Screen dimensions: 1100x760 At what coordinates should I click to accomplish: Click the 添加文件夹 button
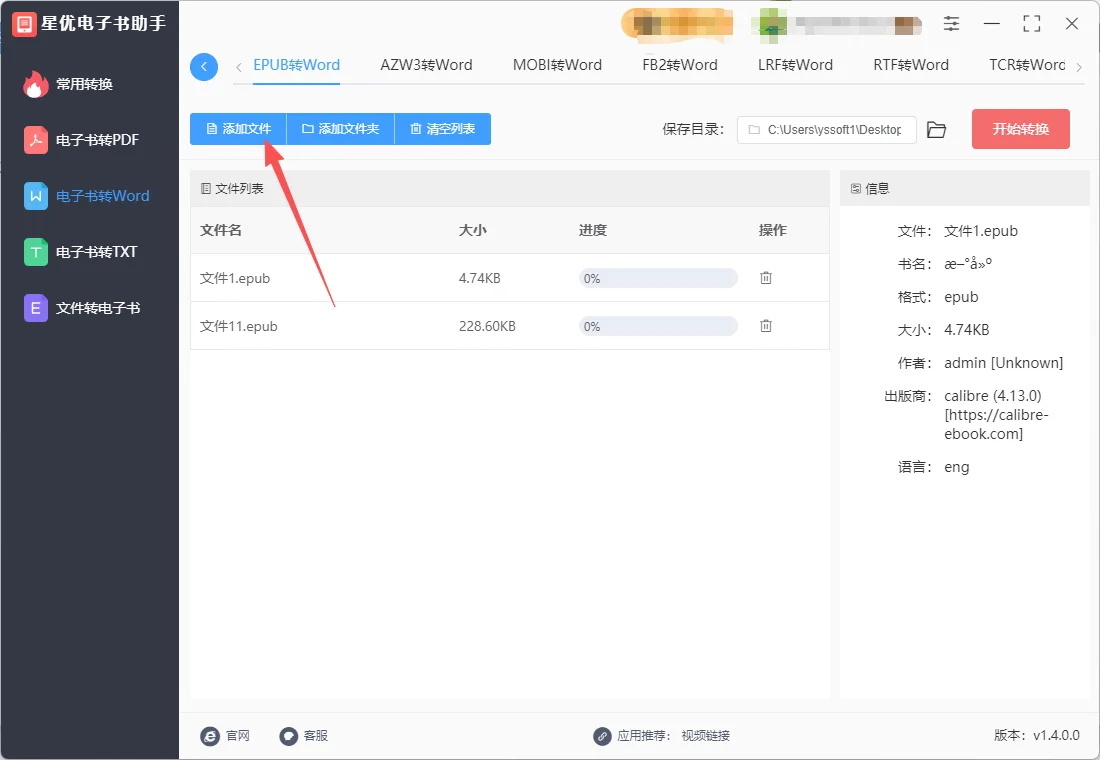pyautogui.click(x=340, y=129)
